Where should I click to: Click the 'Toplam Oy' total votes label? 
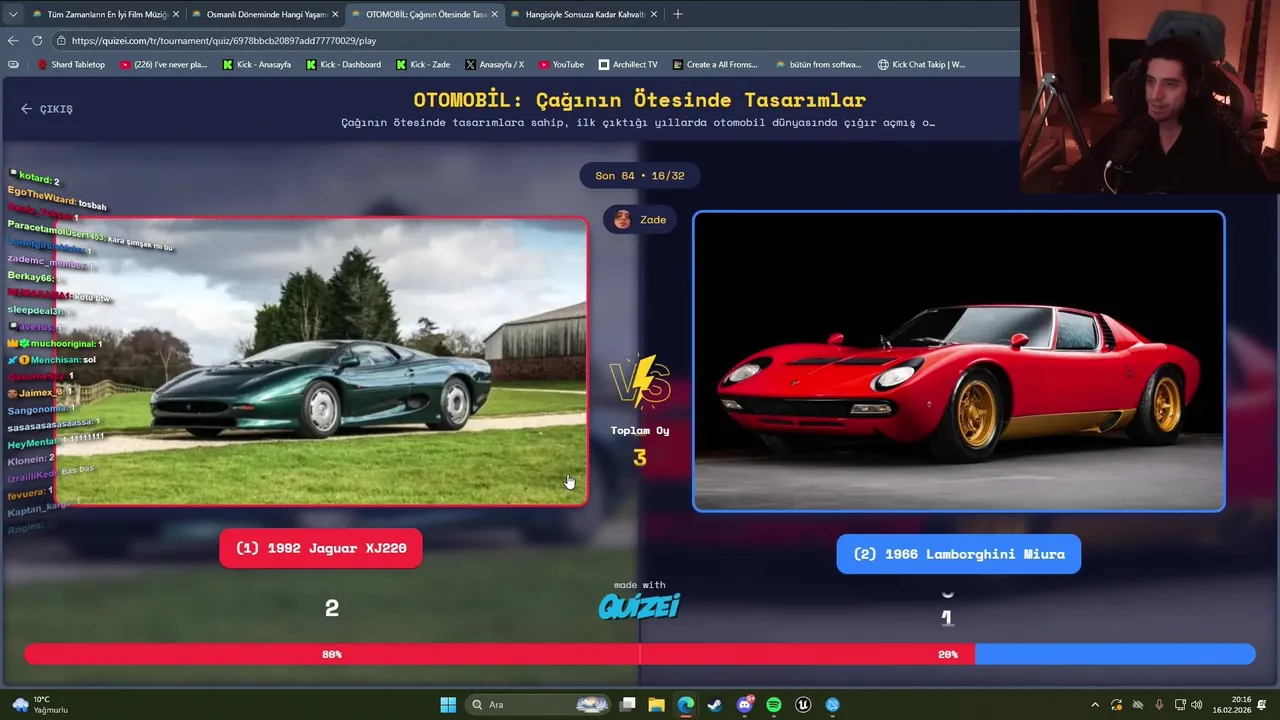[640, 430]
